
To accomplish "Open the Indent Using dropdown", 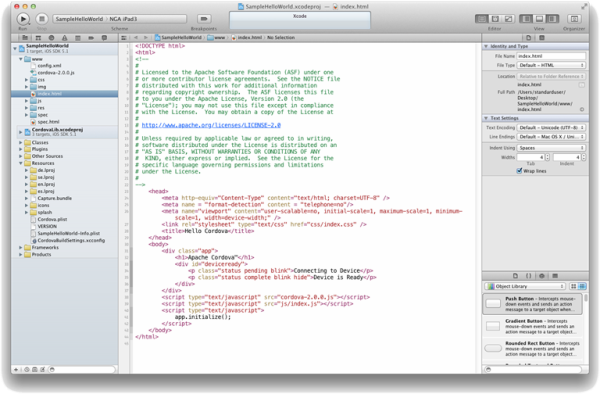I will click(x=551, y=148).
